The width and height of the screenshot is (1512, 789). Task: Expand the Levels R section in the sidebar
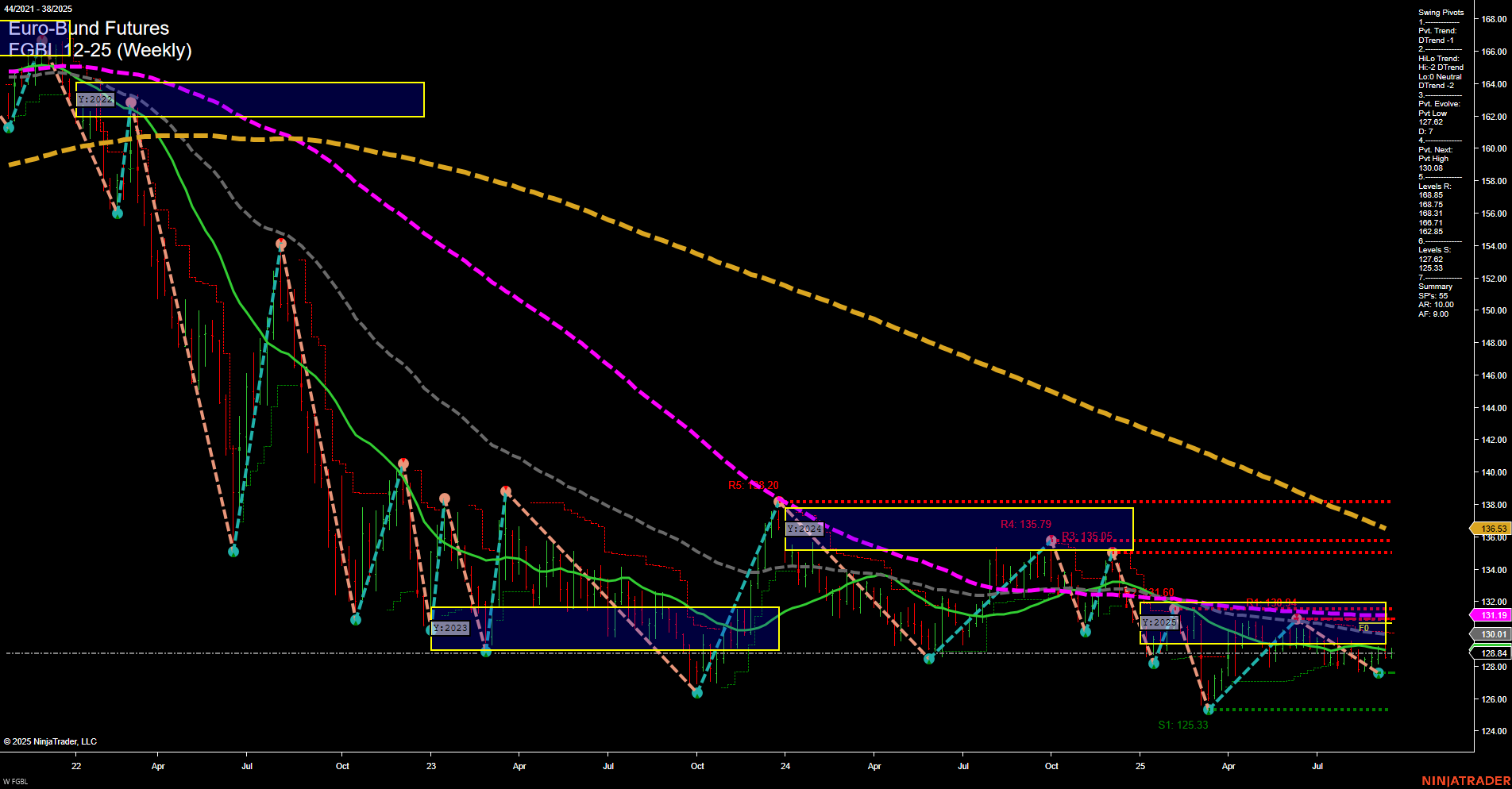pos(1434,186)
